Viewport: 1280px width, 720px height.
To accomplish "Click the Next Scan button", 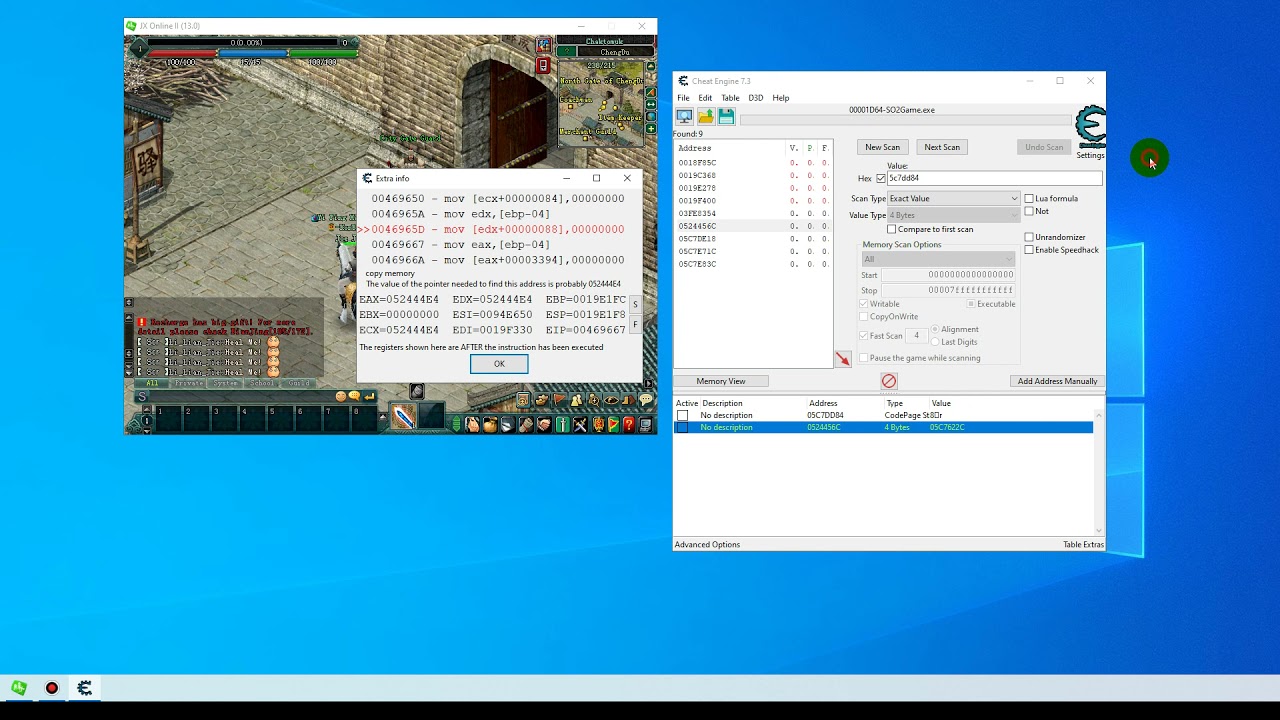I will pyautogui.click(x=942, y=147).
